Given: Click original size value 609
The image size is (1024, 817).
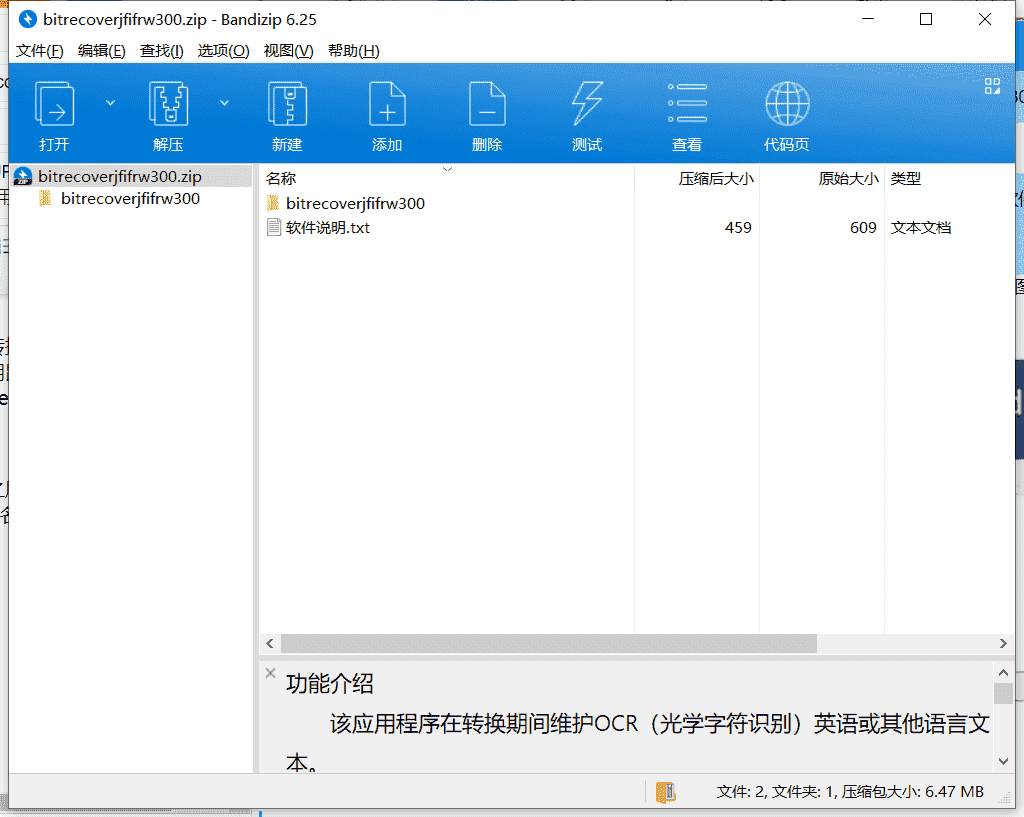Looking at the screenshot, I should (863, 227).
